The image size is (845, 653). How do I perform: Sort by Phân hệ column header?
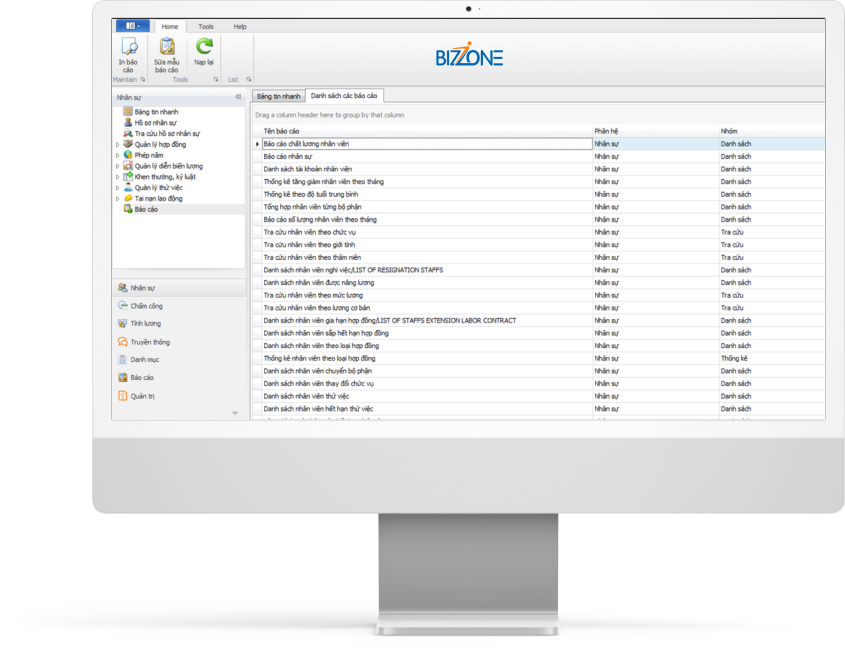tap(656, 131)
